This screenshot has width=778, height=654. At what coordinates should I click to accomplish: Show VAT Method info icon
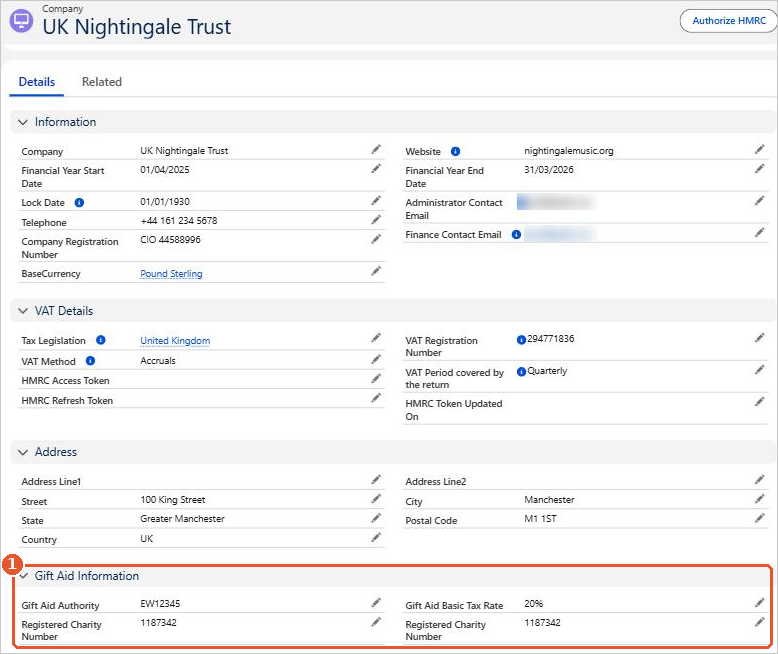[90, 361]
